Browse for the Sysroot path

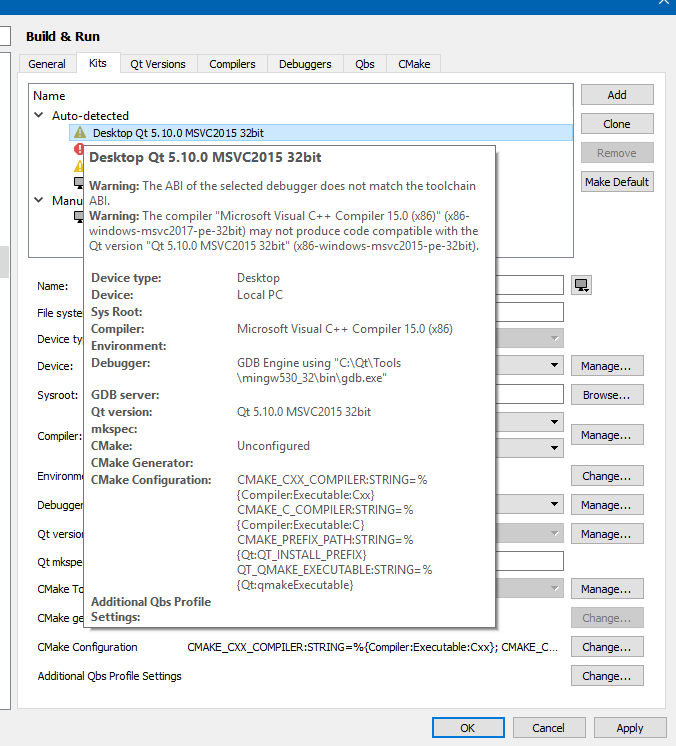(607, 395)
